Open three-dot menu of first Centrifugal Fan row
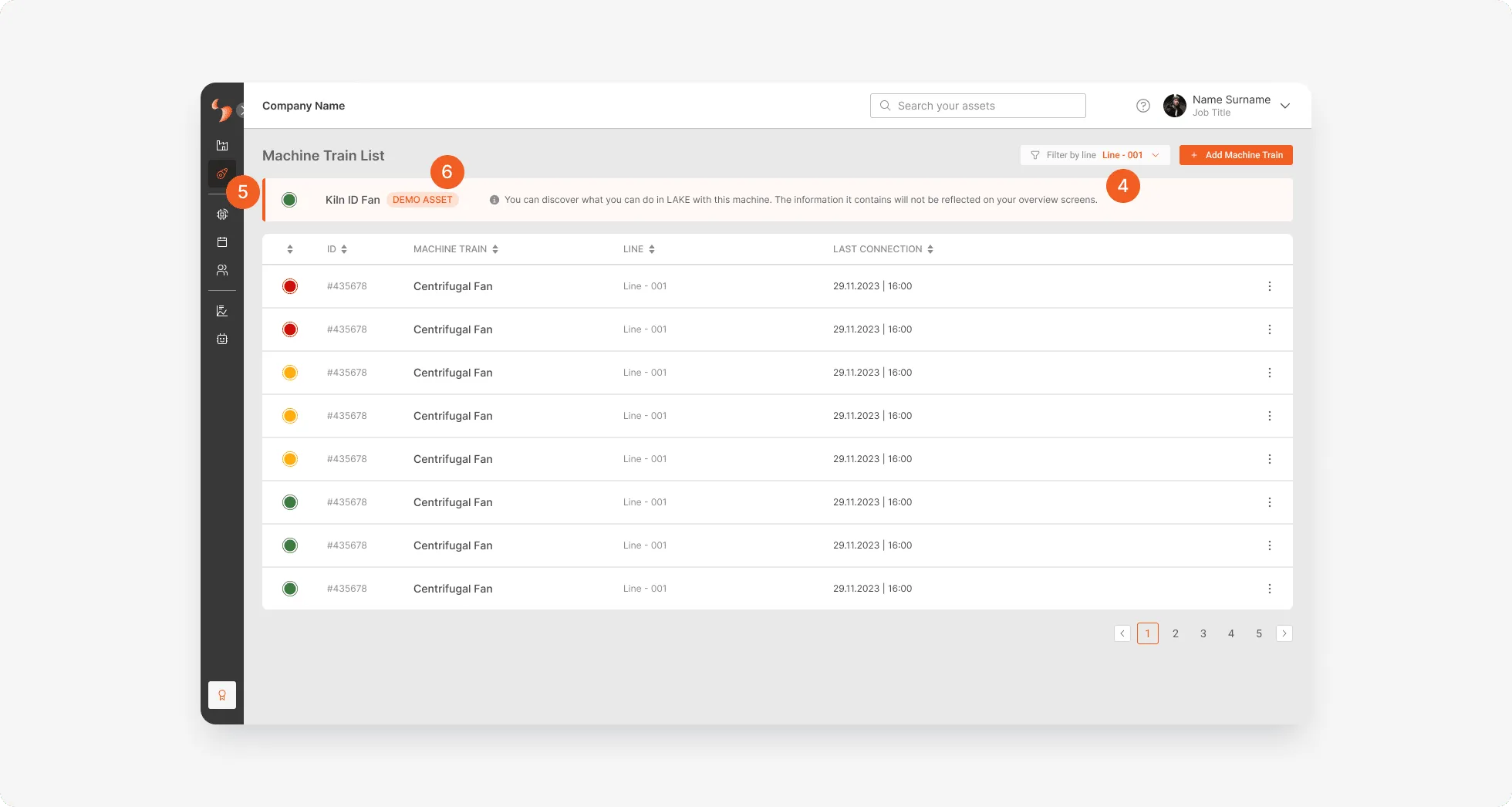This screenshot has height=807, width=1512. tap(1270, 286)
